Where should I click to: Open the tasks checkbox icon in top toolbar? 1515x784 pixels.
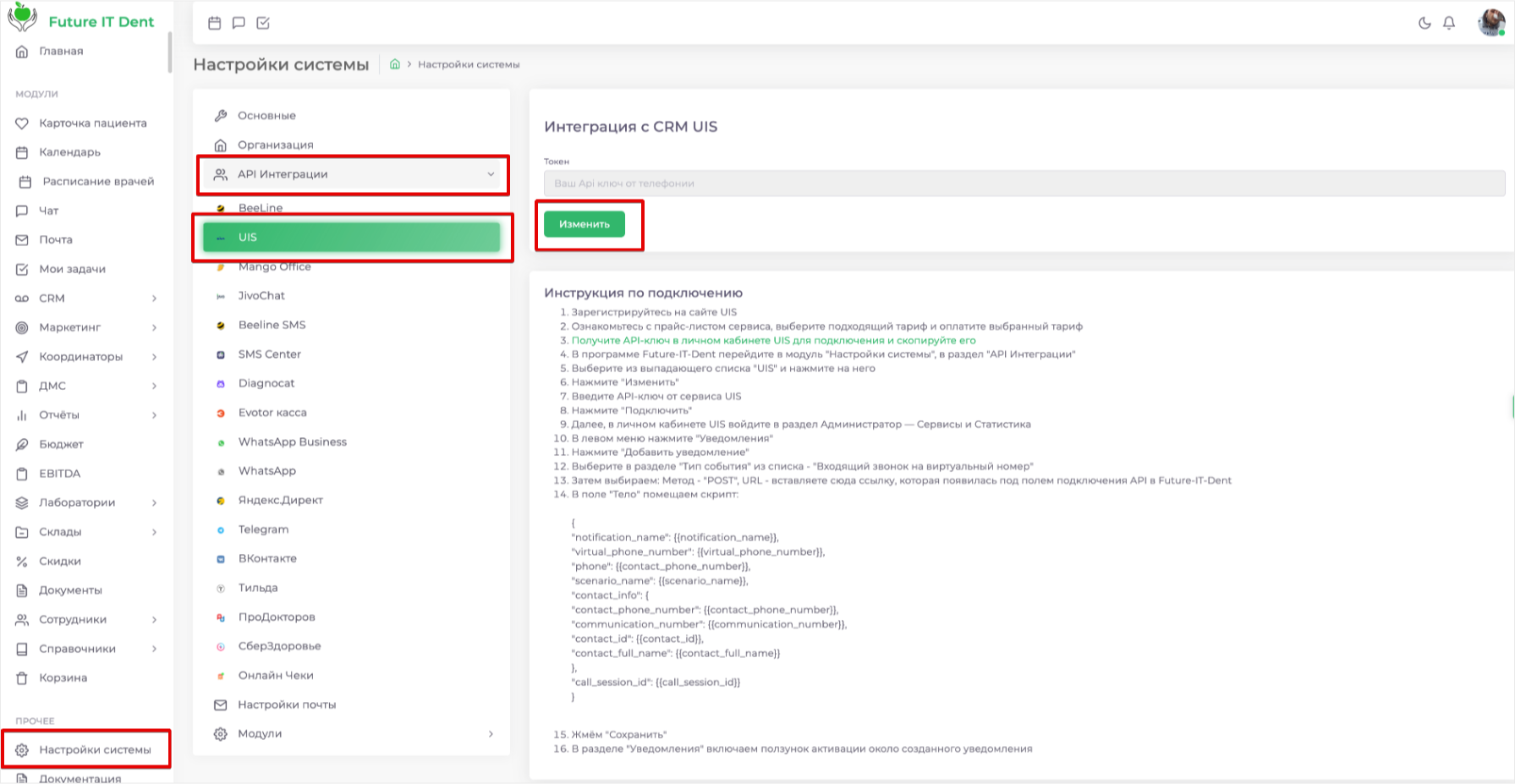pos(263,23)
